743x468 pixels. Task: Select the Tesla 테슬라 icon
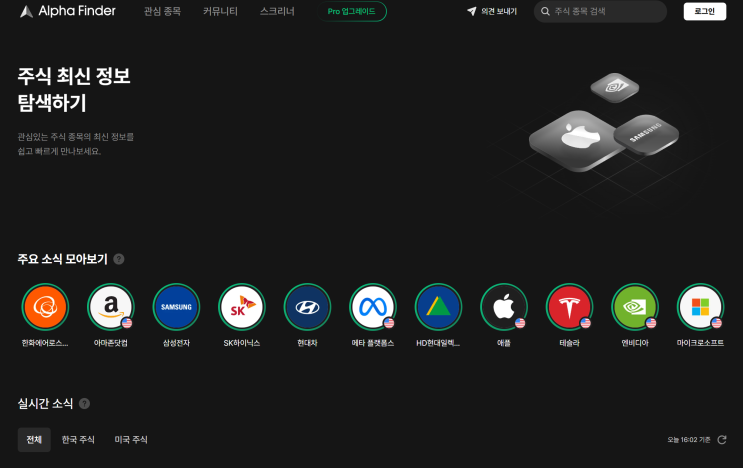[x=569, y=307]
